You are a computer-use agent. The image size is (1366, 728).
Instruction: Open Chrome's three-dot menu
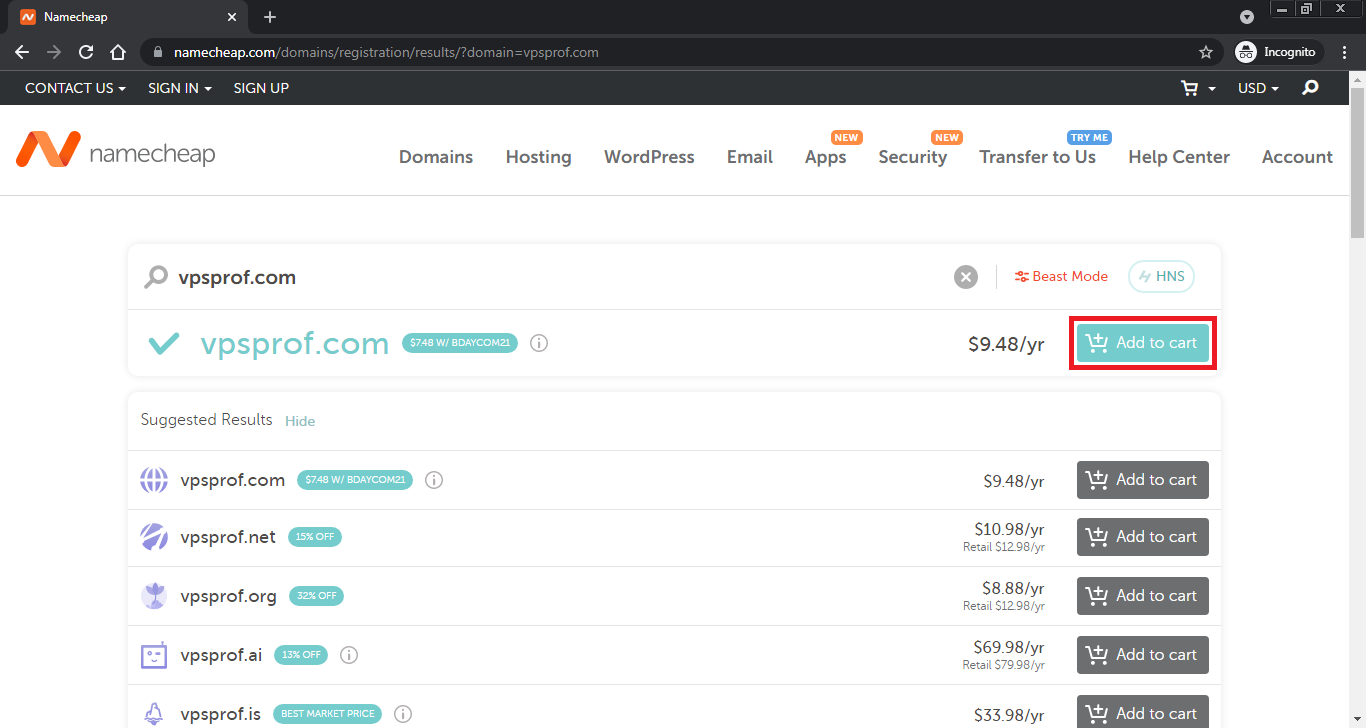click(x=1345, y=52)
